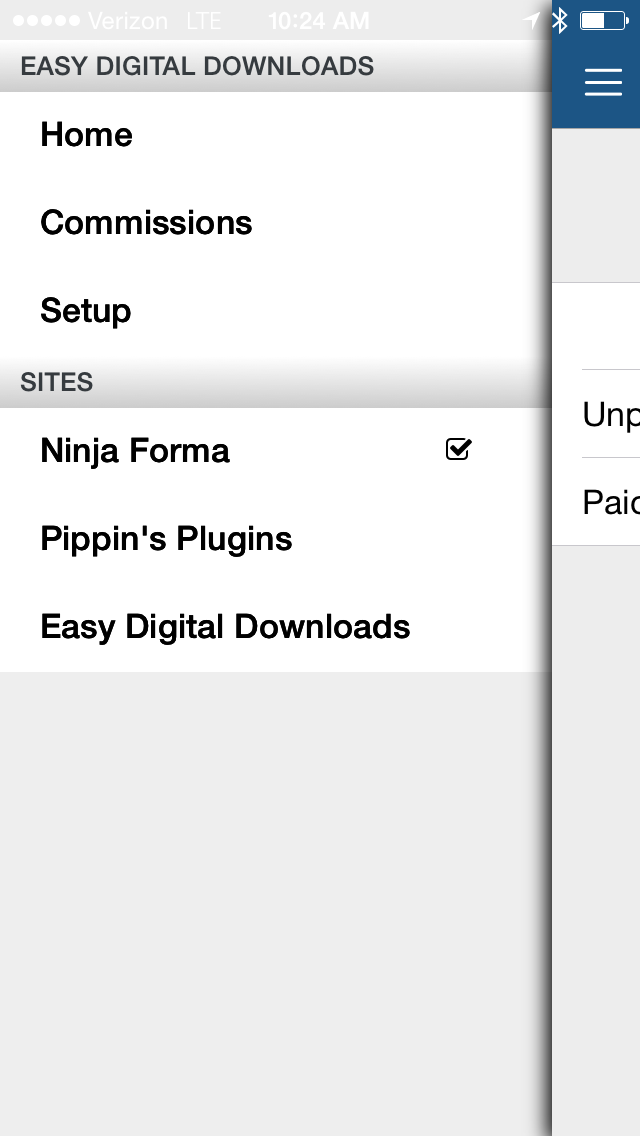Screen dimensions: 640x1136
Task: Switch to the Pippin's Plugins site
Action: [x=166, y=539]
